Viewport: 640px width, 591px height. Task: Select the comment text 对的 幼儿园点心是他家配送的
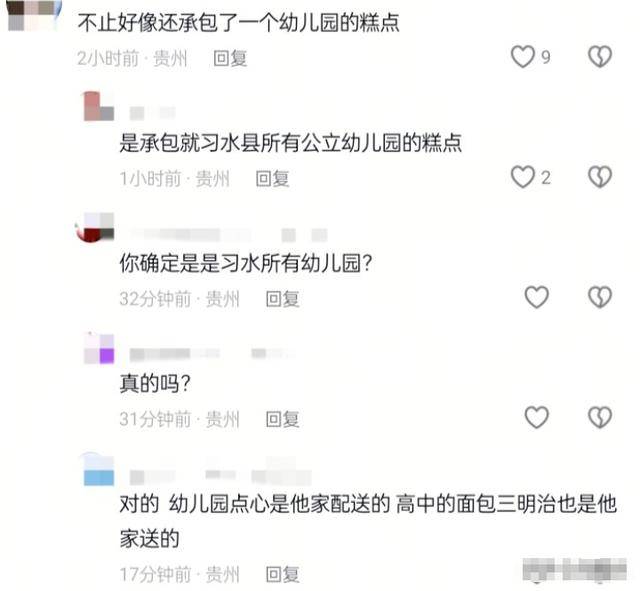click(255, 504)
